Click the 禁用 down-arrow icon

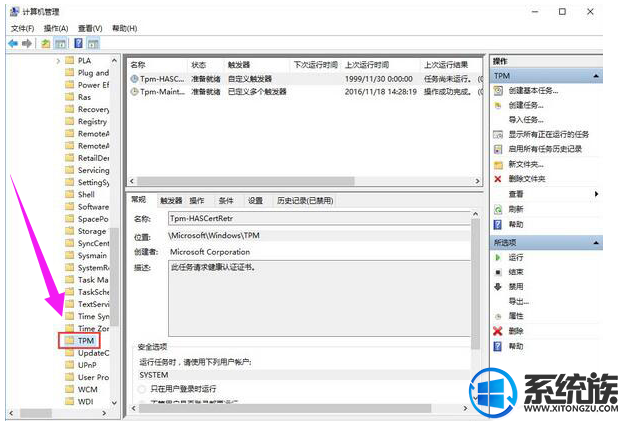[498, 287]
